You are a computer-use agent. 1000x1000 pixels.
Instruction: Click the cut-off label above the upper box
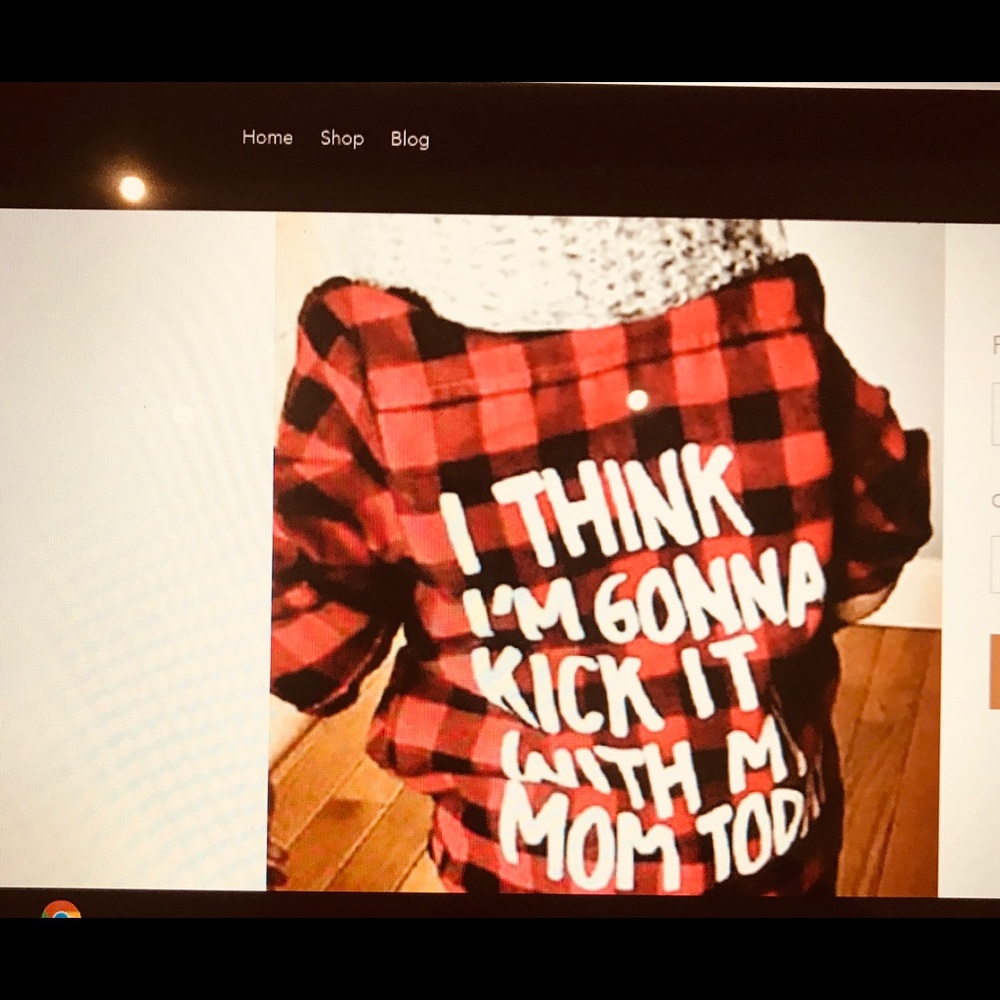tap(995, 346)
